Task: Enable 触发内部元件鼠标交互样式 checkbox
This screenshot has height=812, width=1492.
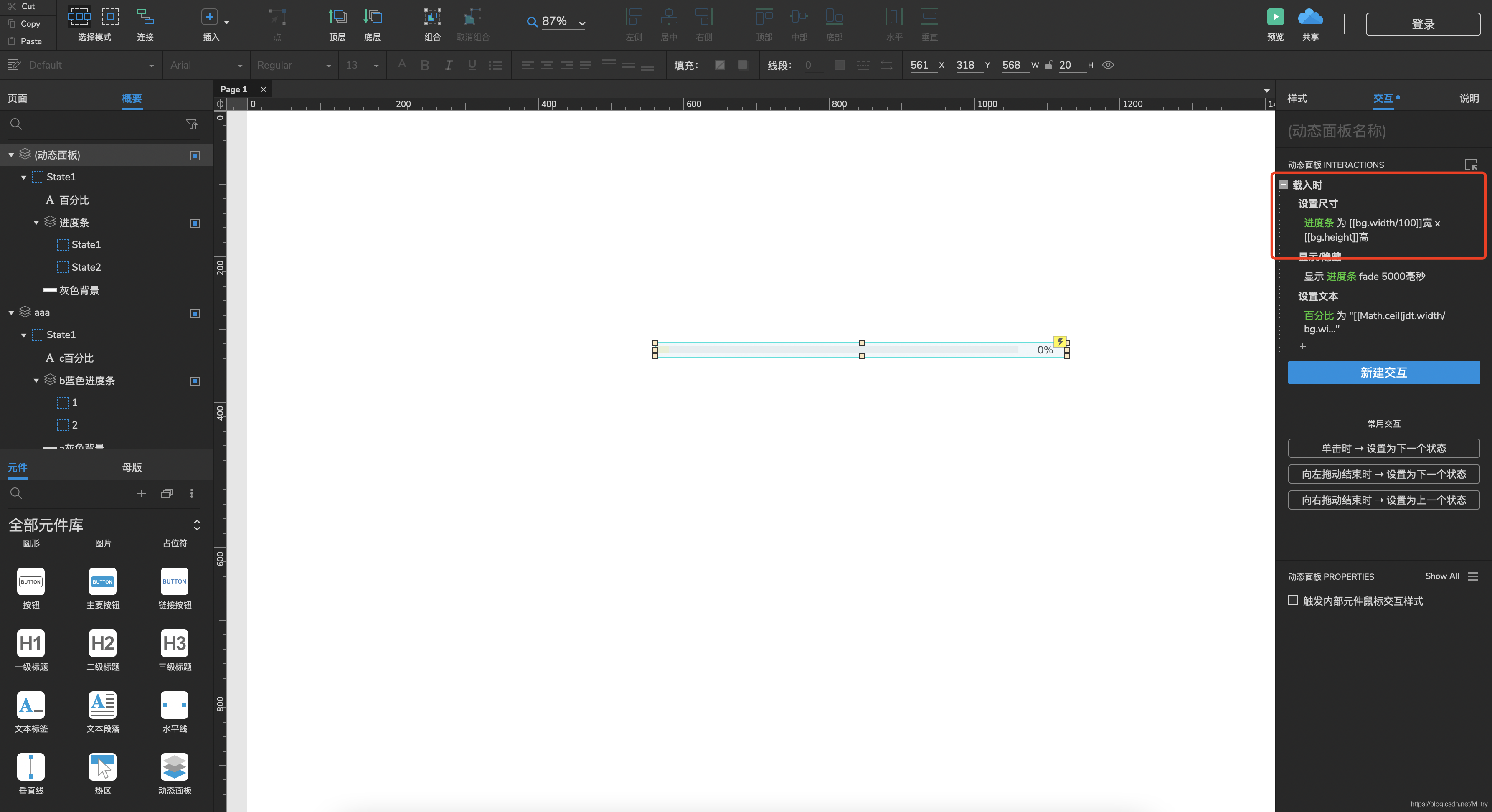Action: click(x=1293, y=601)
